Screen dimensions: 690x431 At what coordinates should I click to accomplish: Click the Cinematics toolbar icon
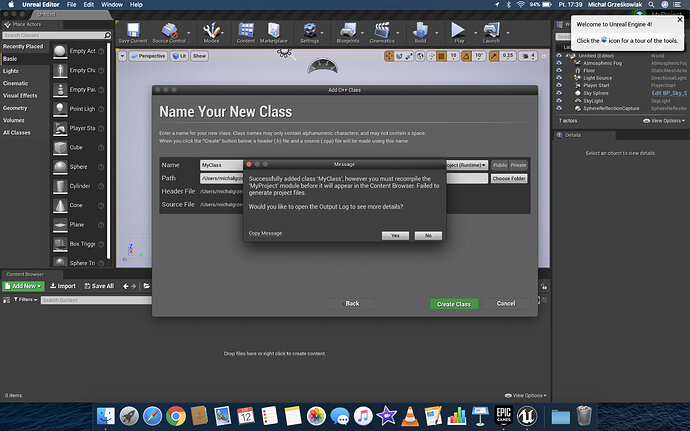(382, 33)
